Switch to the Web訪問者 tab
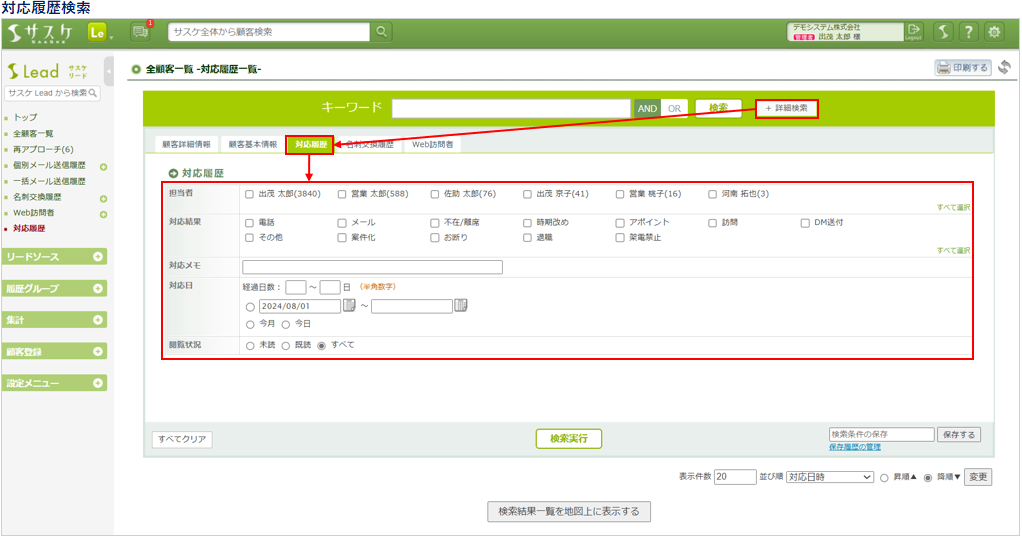The height and width of the screenshot is (538, 1022). [432, 144]
